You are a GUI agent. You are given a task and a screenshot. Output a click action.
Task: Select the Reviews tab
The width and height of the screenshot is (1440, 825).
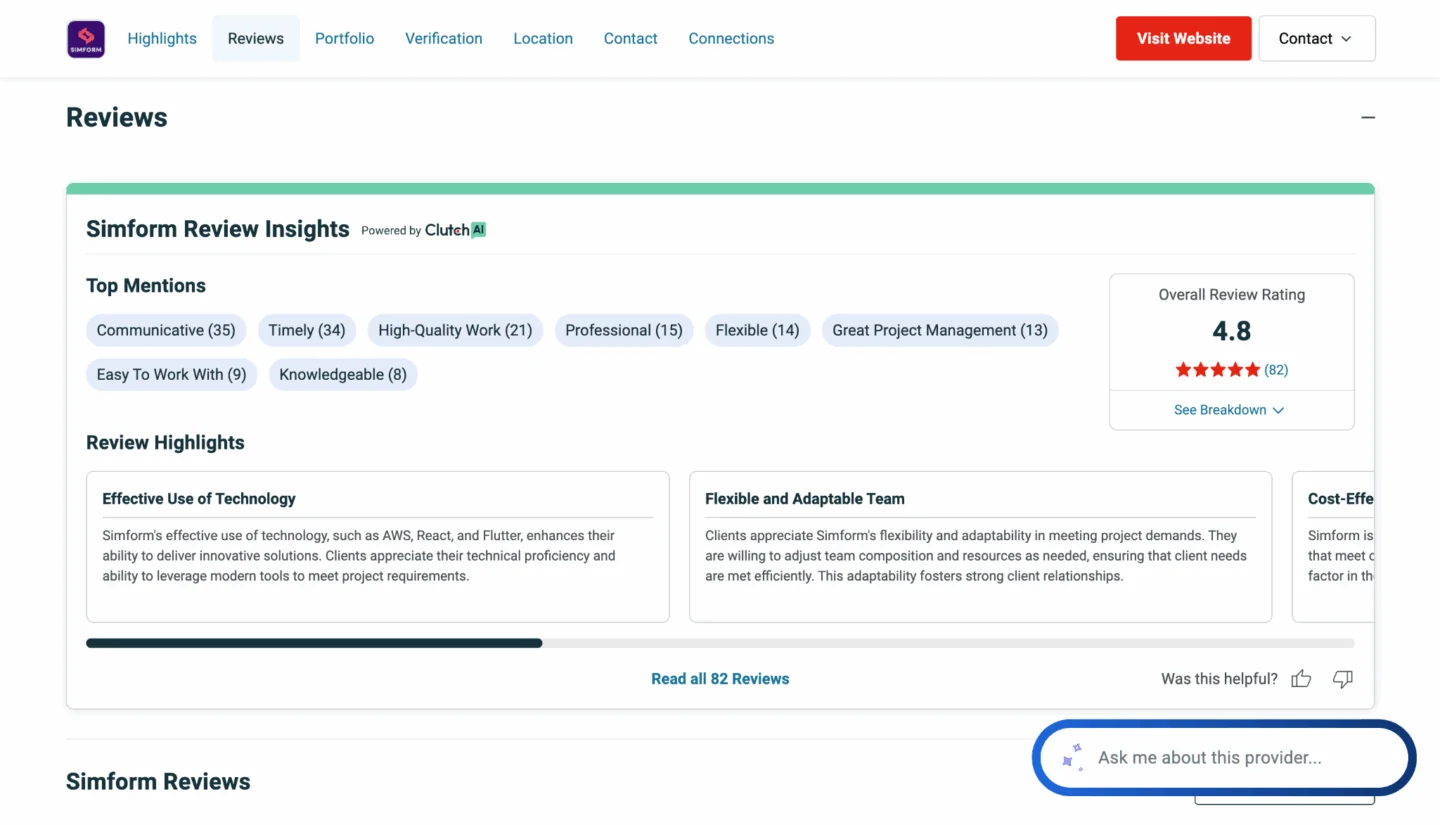(256, 38)
